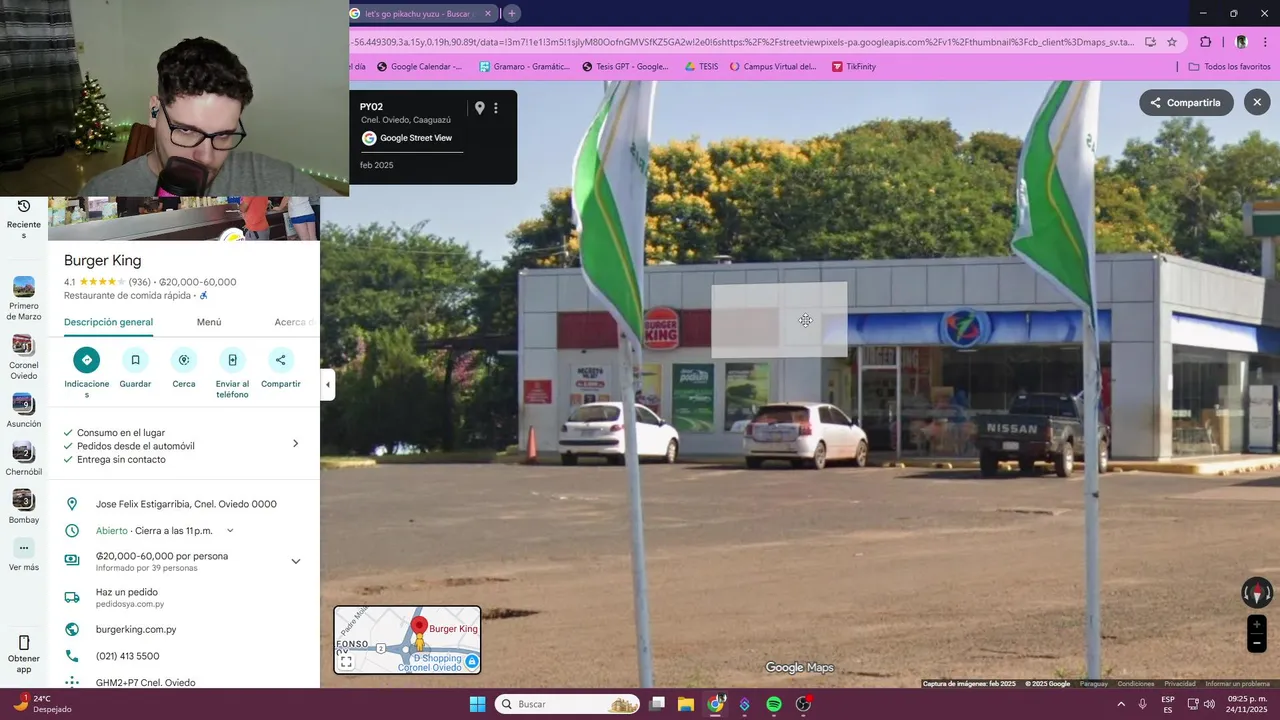
Task: Click Compartir button on Street View
Action: coord(1186,102)
